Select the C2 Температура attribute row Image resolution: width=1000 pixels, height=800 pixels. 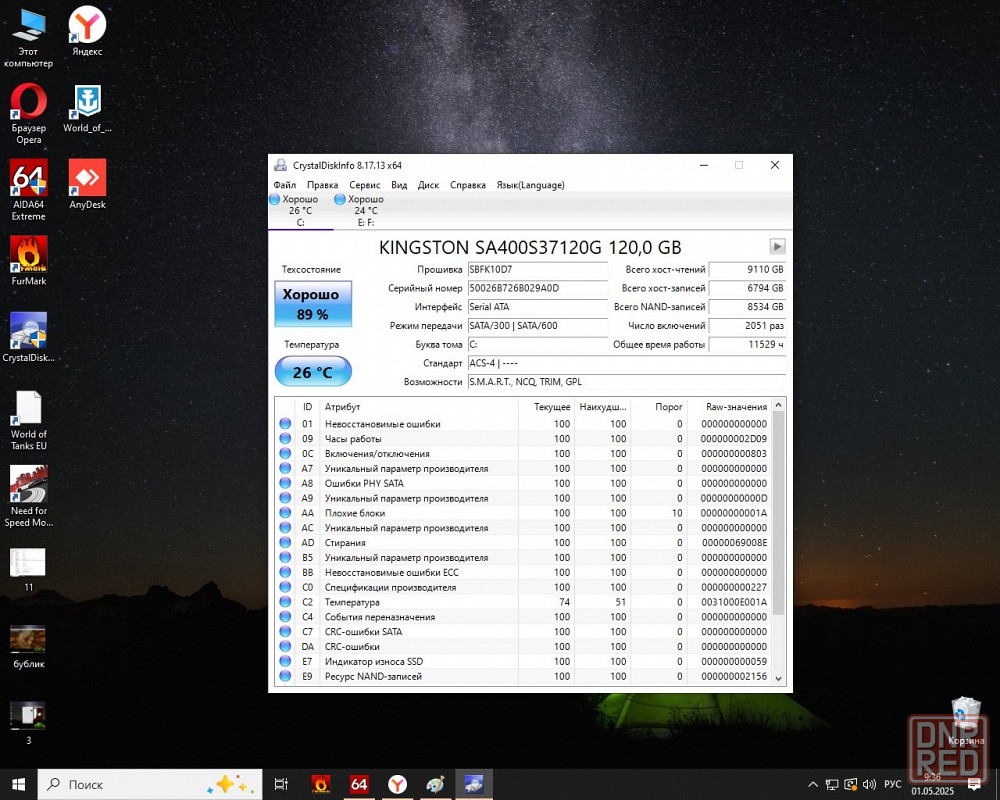(x=524, y=602)
